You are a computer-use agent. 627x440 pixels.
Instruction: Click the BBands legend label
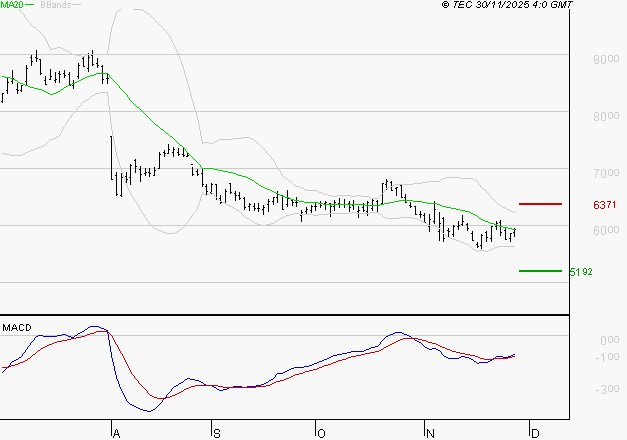(56, 5)
